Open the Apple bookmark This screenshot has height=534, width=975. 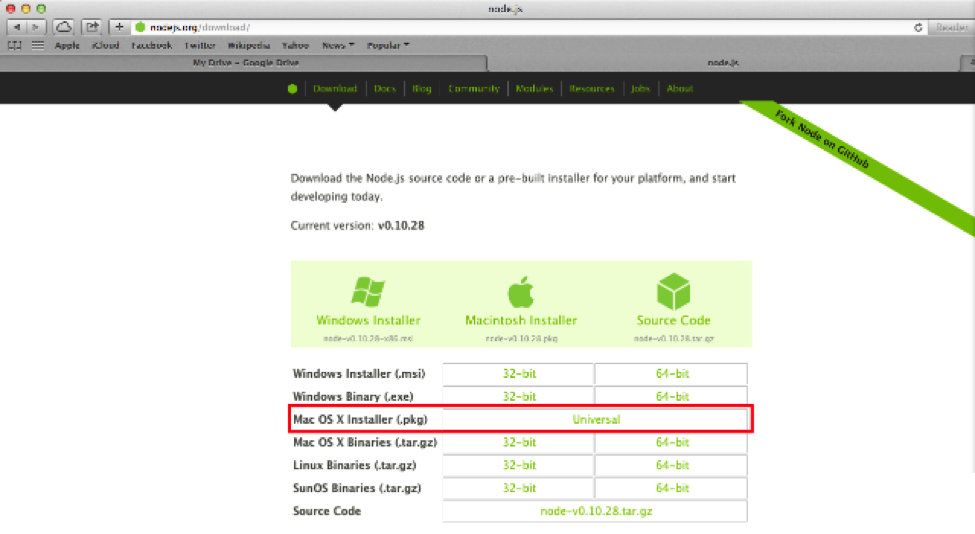click(67, 45)
